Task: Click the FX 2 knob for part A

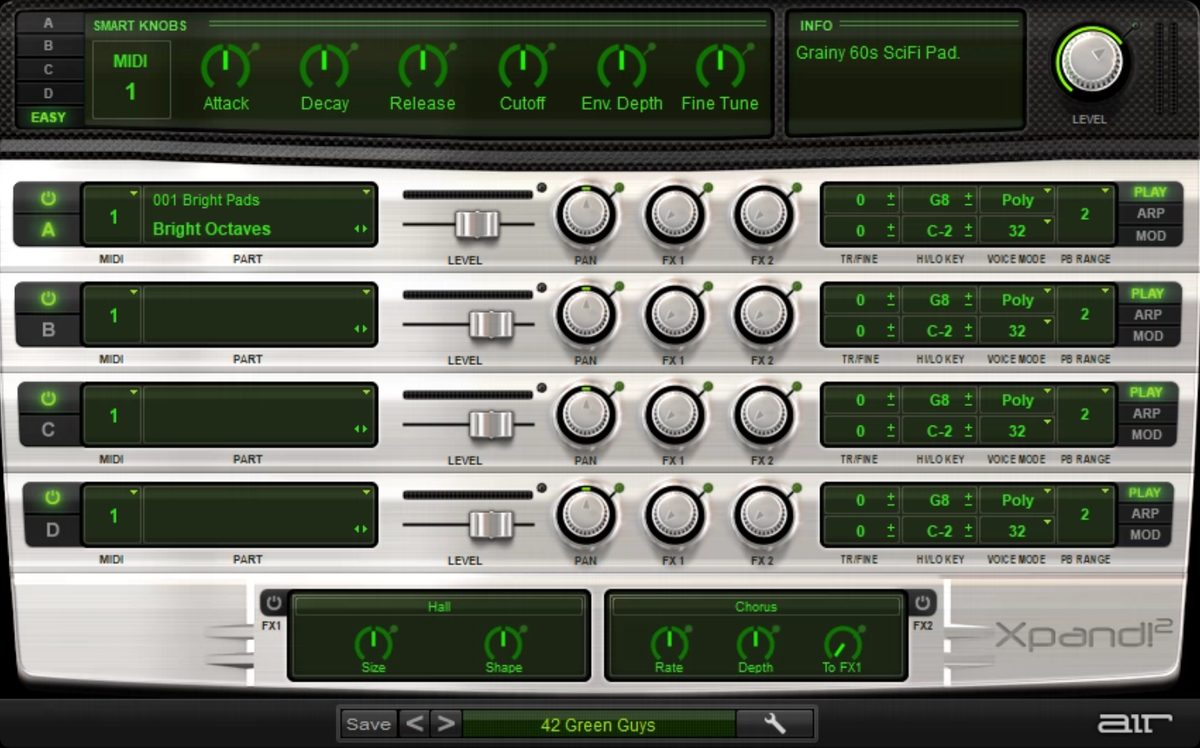Action: pyautogui.click(x=763, y=214)
